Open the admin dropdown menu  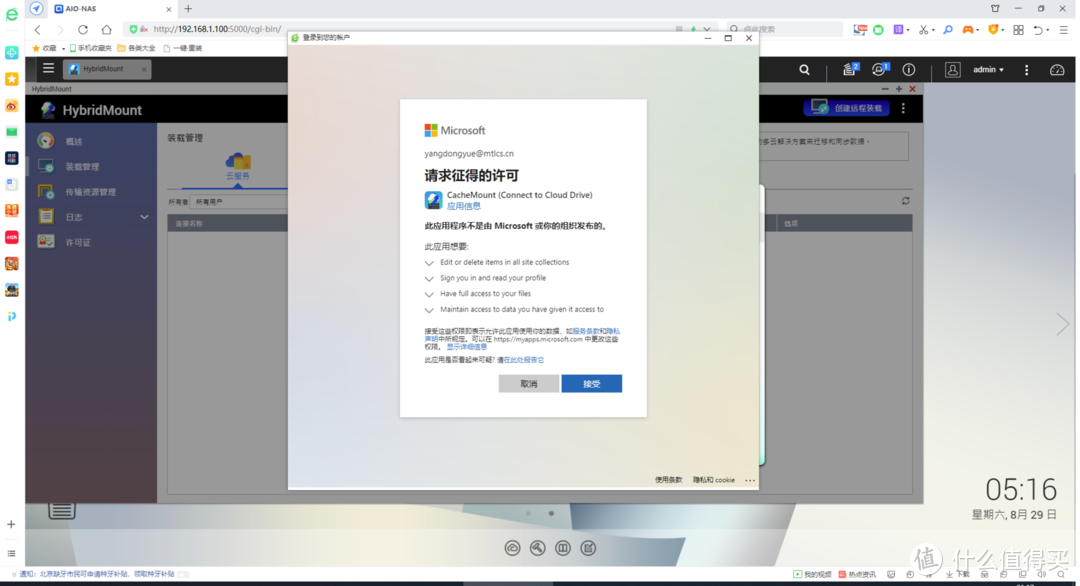click(x=988, y=70)
